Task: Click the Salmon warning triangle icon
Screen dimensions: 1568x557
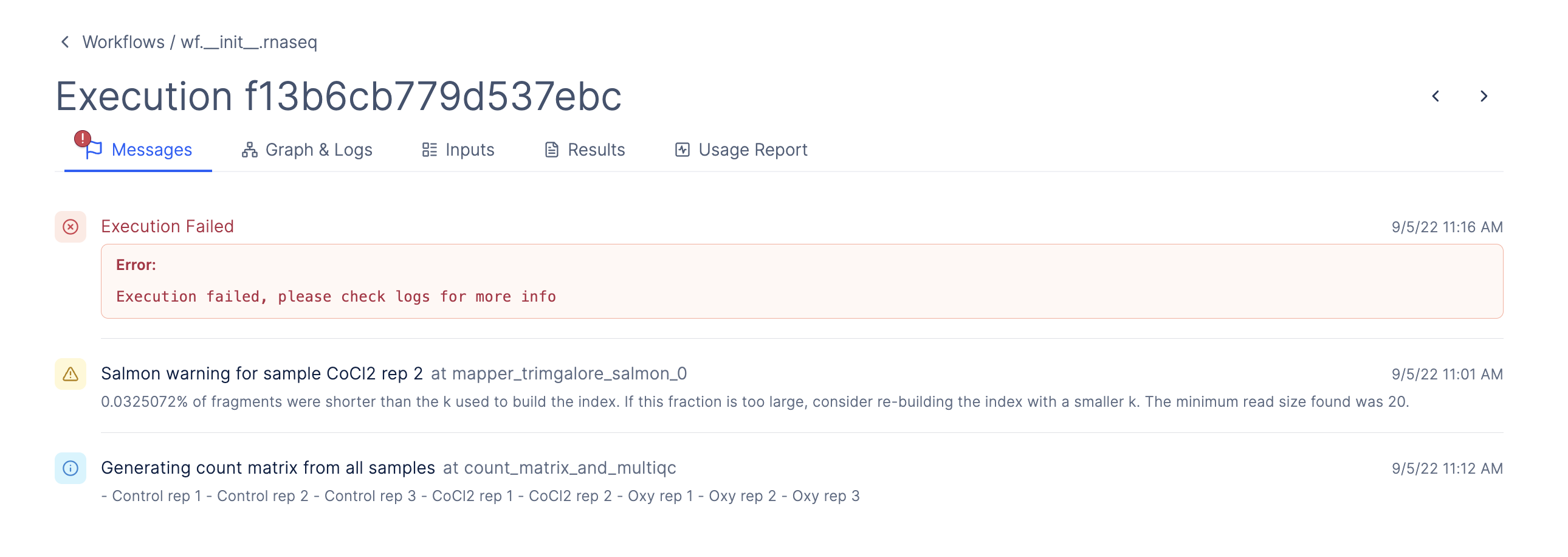Action: (x=70, y=374)
